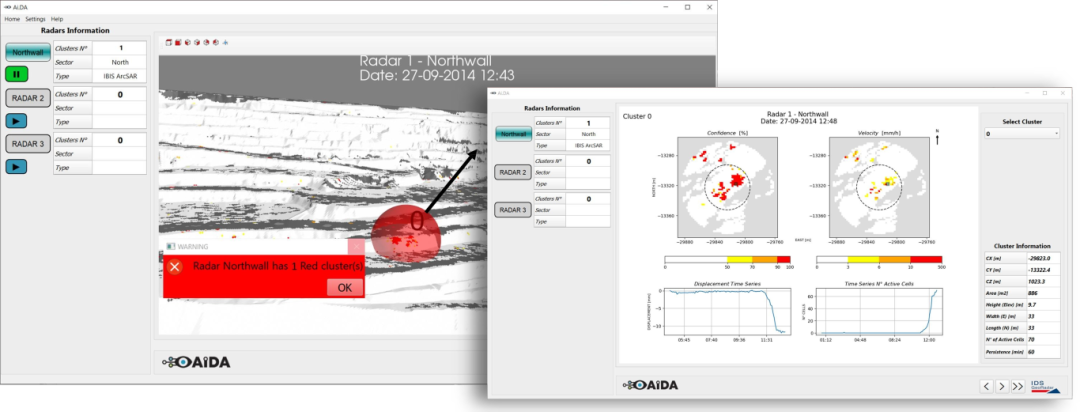Click the IDS GeoRadar logo
The height and width of the screenshot is (412, 1080).
point(1044,387)
